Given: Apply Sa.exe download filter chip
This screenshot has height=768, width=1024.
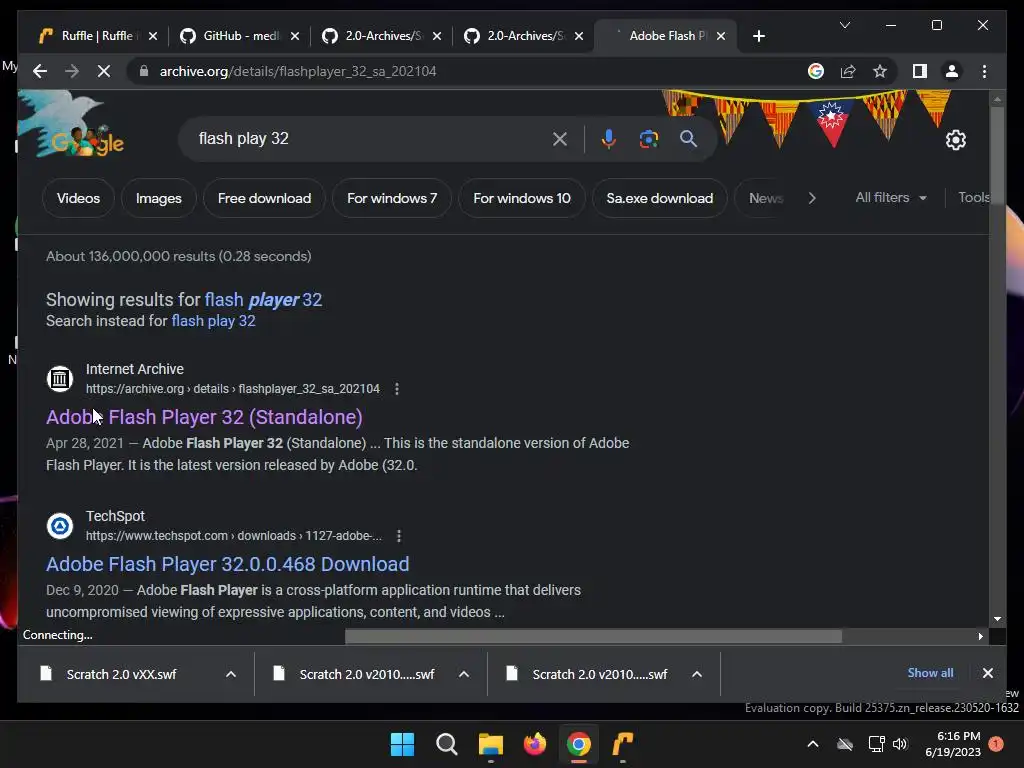Looking at the screenshot, I should tap(660, 198).
